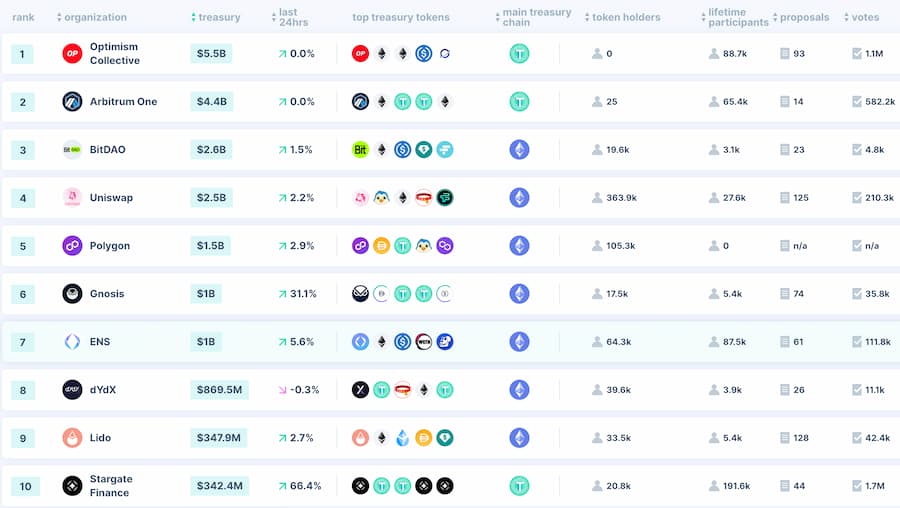This screenshot has height=508, width=900.
Task: Click the water-drop token icon in Lido's treasury tokens
Action: [403, 438]
